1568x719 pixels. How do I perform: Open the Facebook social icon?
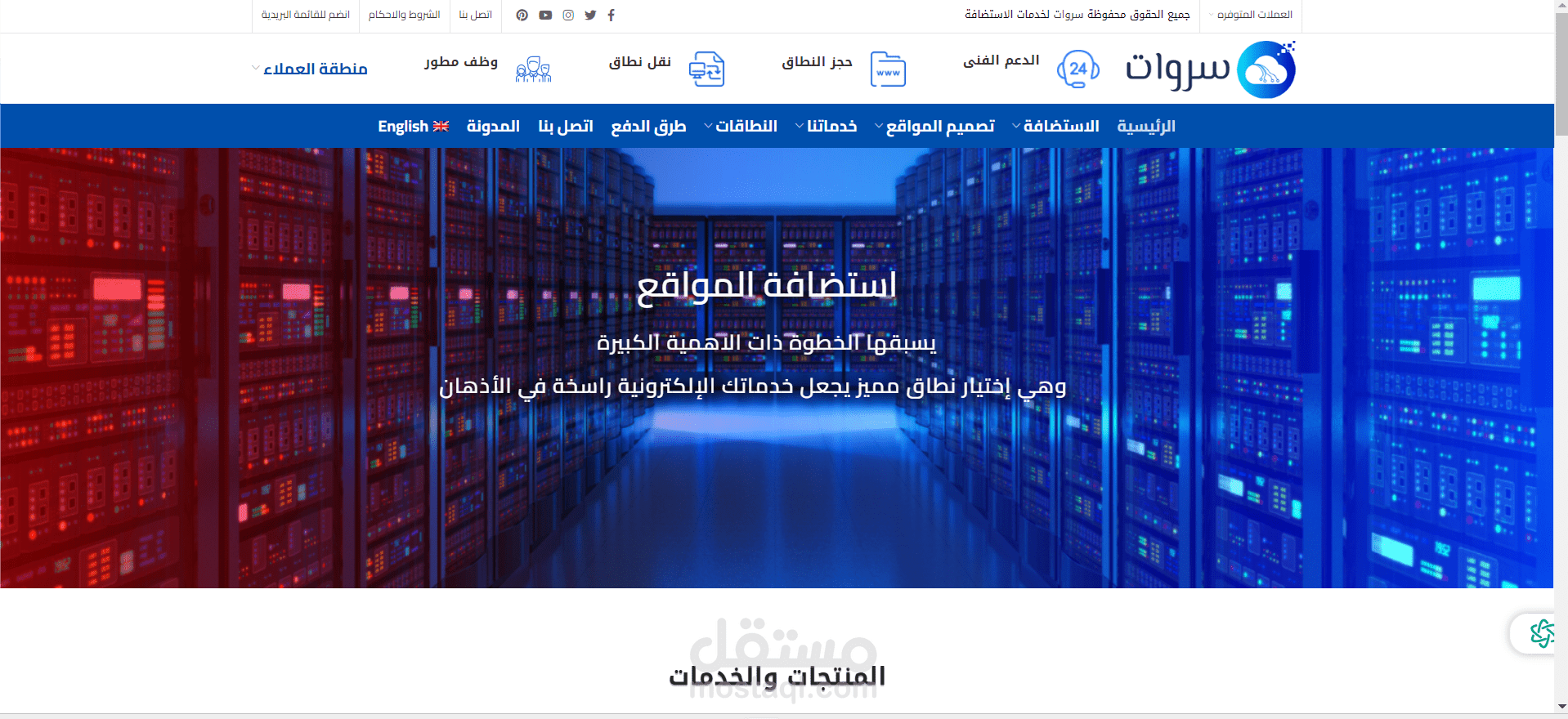(611, 15)
